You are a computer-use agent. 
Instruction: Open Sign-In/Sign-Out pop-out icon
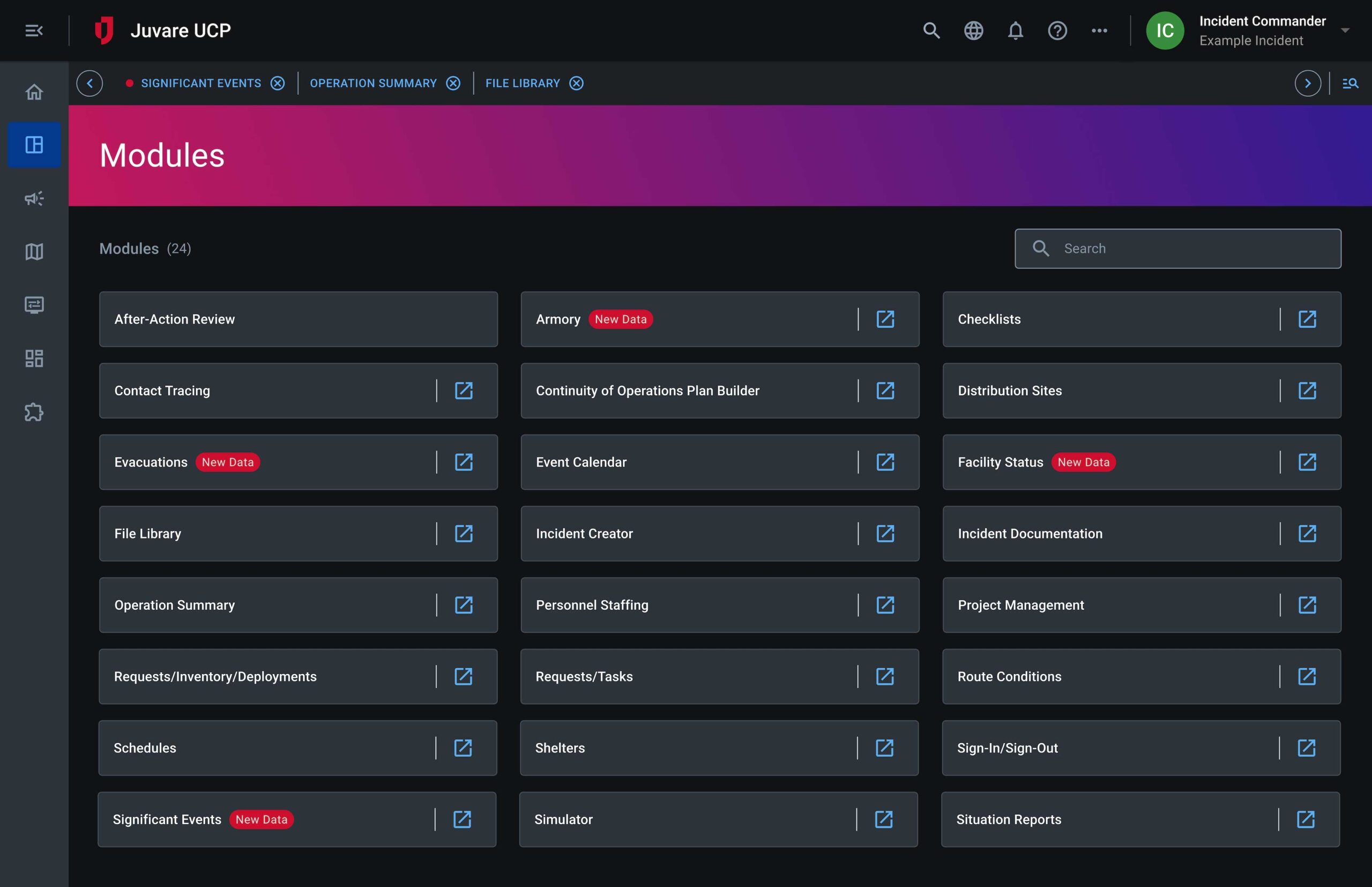pyautogui.click(x=1306, y=748)
